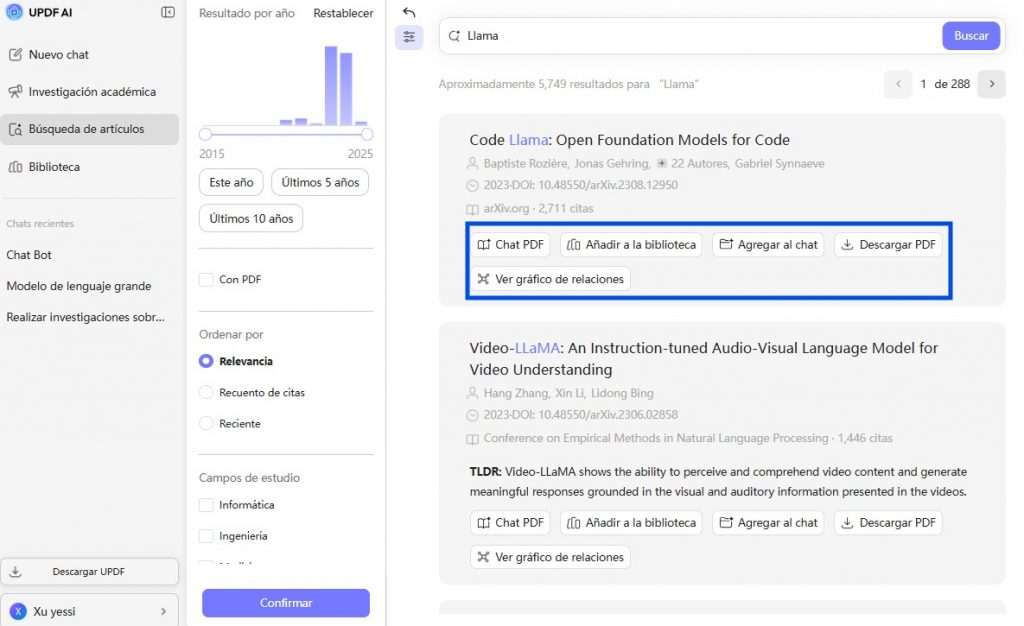This screenshot has height=626, width=1024.
Task: Click the Llama search input field
Action: click(692, 36)
